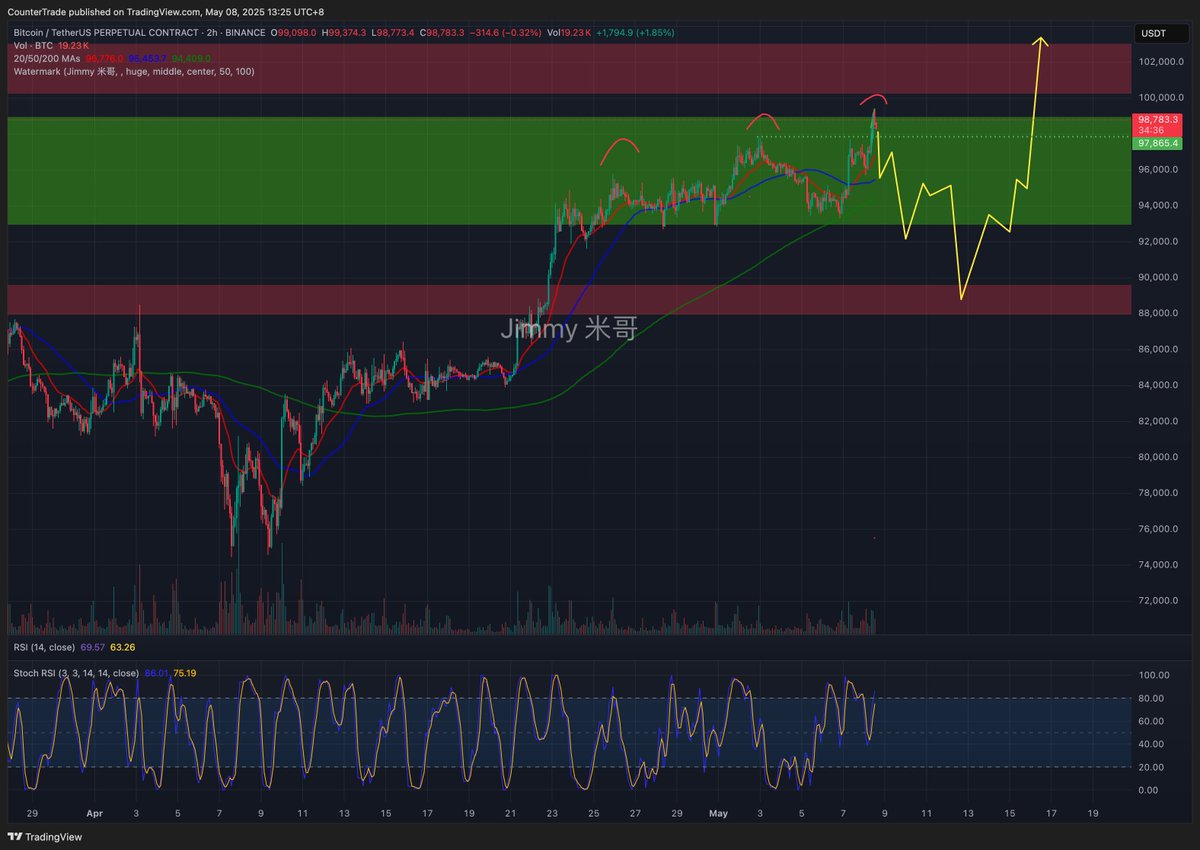Select the Bitcoin / TetherUS PERPETUAL CONTRACT title
The height and width of the screenshot is (850, 1200).
[x=107, y=32]
